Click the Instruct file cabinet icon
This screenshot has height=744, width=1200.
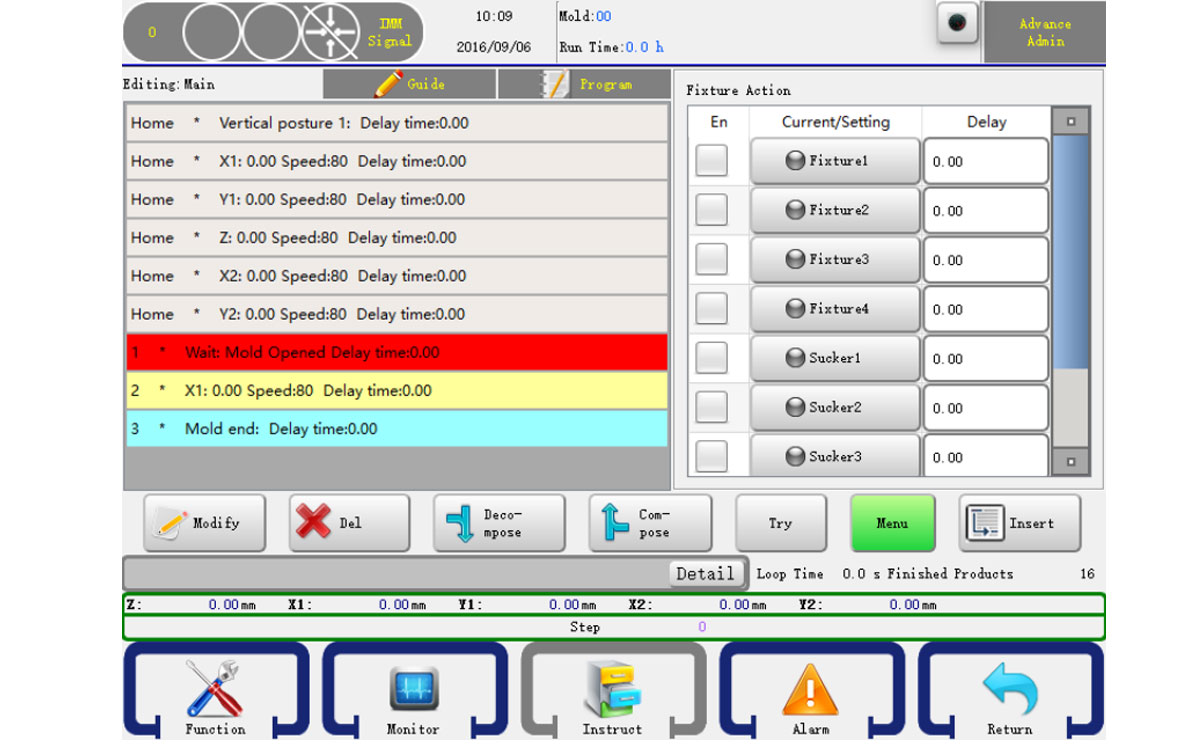point(612,690)
